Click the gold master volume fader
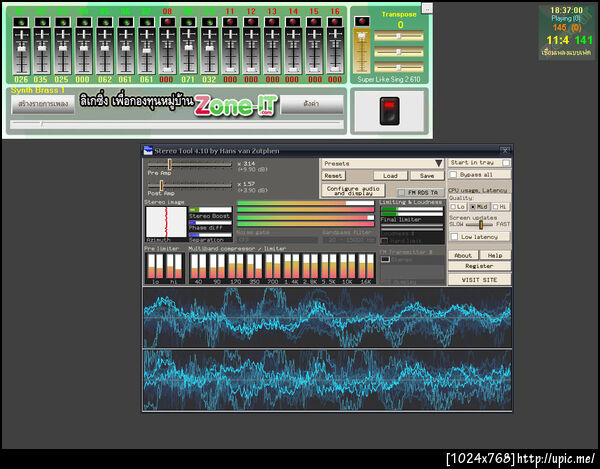Viewport: 600px width, 469px height. pos(362,36)
